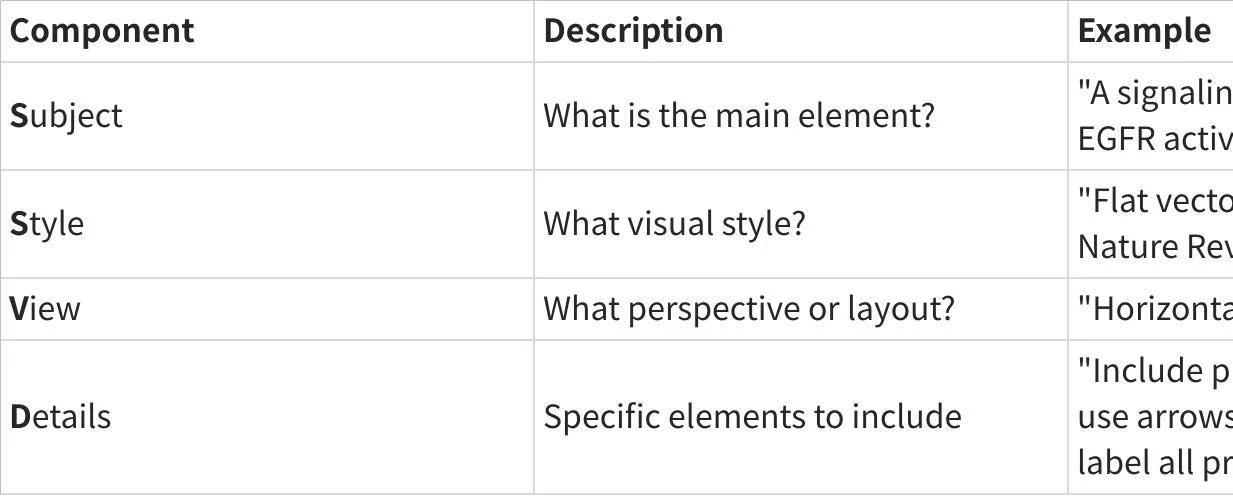Select the View component cell
Viewport: 1233px width, 496px height.
[45, 309]
